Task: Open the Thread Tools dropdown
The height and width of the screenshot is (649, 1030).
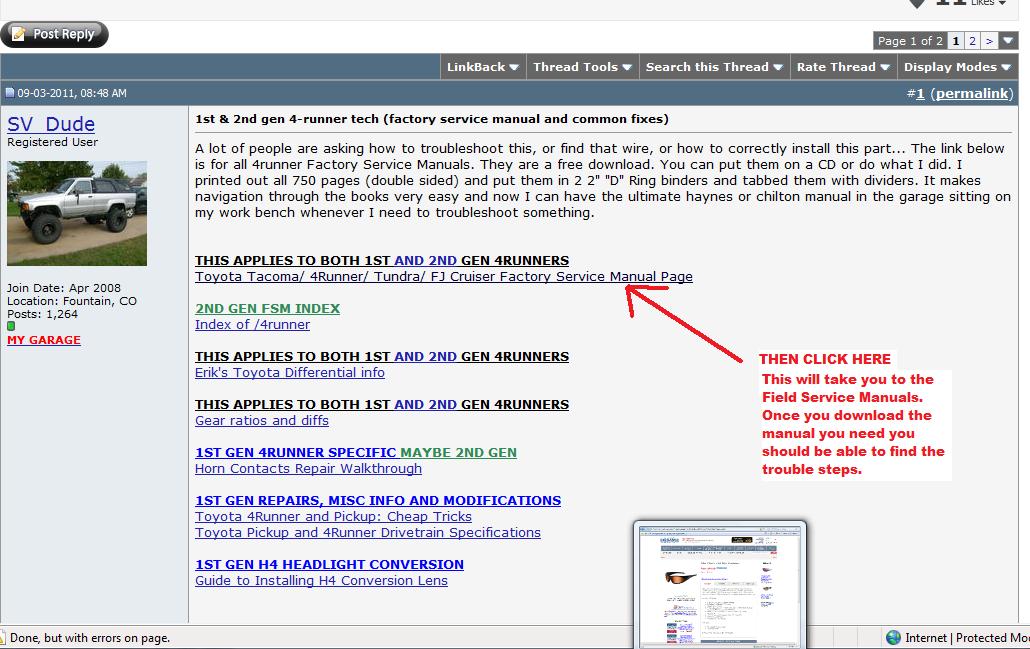Action: click(x=582, y=67)
